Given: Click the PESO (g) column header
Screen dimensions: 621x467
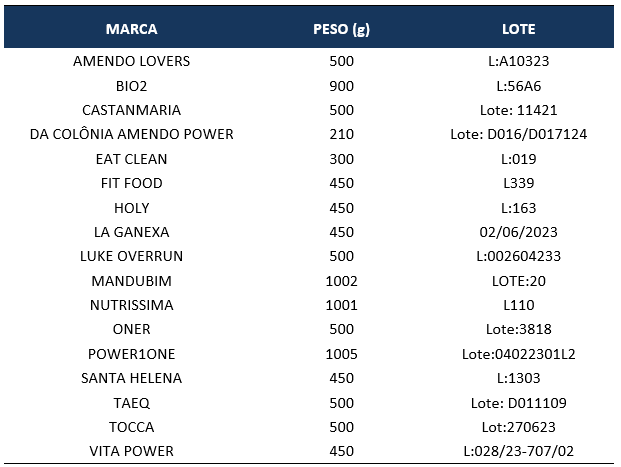Looking at the screenshot, I should [x=341, y=29].
